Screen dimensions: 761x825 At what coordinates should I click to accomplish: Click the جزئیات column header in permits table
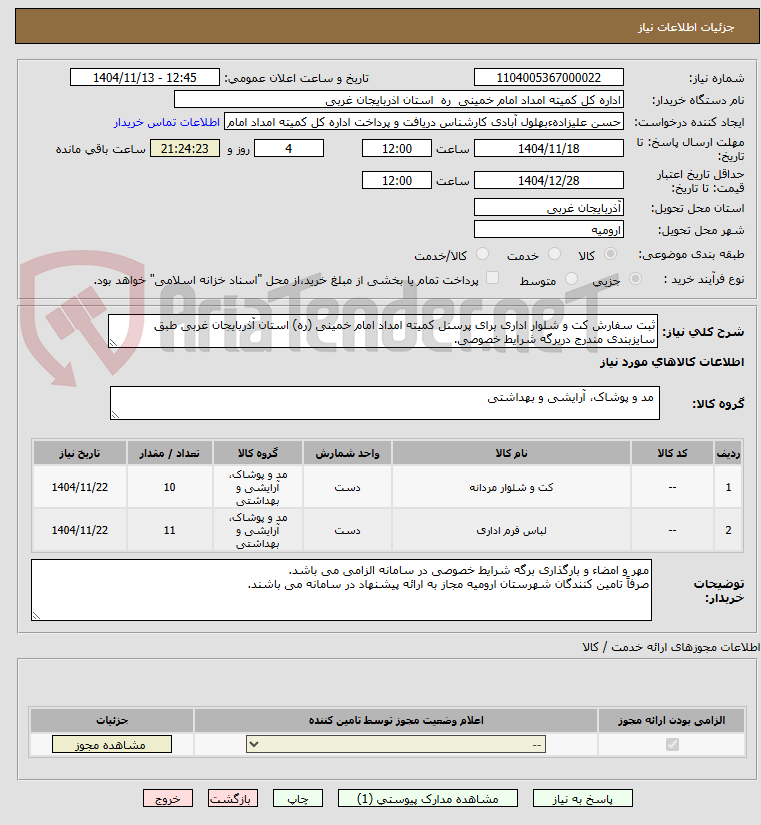click(x=112, y=720)
